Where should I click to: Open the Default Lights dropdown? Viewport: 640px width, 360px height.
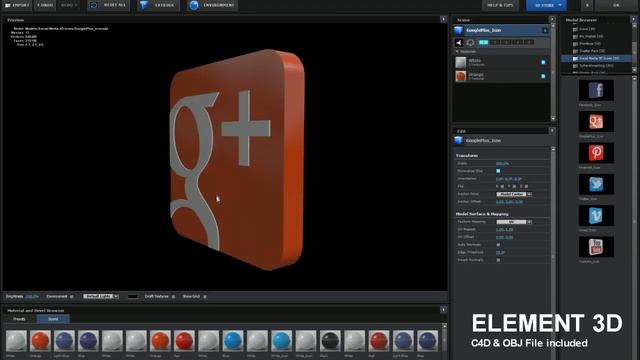click(x=101, y=296)
